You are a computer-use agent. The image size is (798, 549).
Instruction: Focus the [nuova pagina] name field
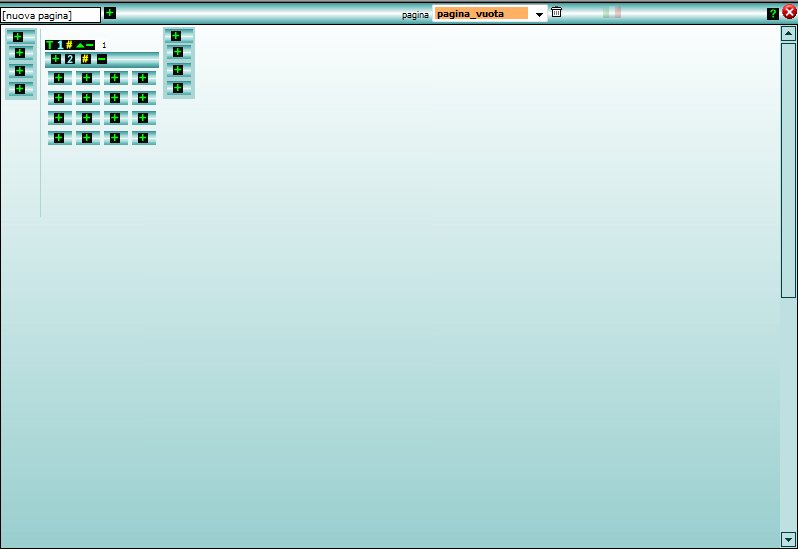tap(51, 15)
